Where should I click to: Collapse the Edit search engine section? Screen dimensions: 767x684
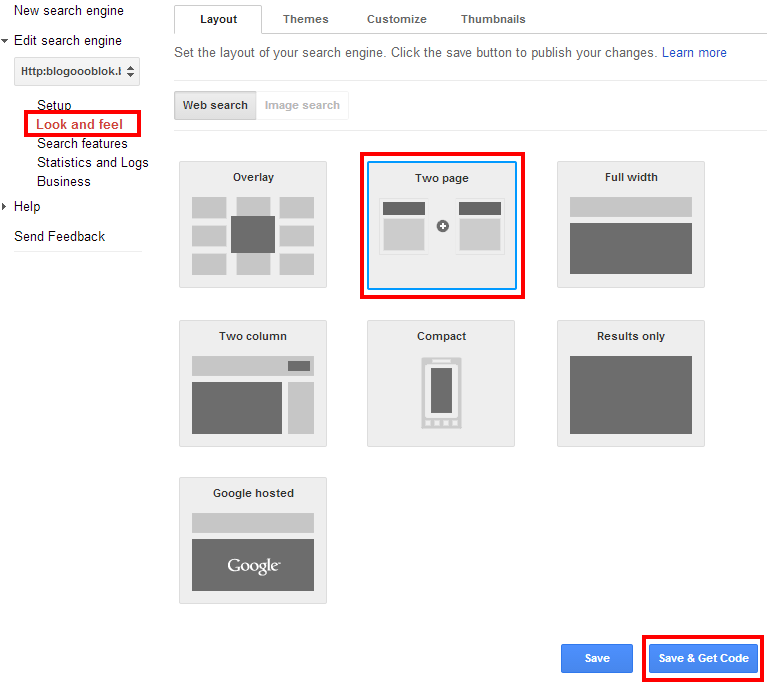pos(5,41)
